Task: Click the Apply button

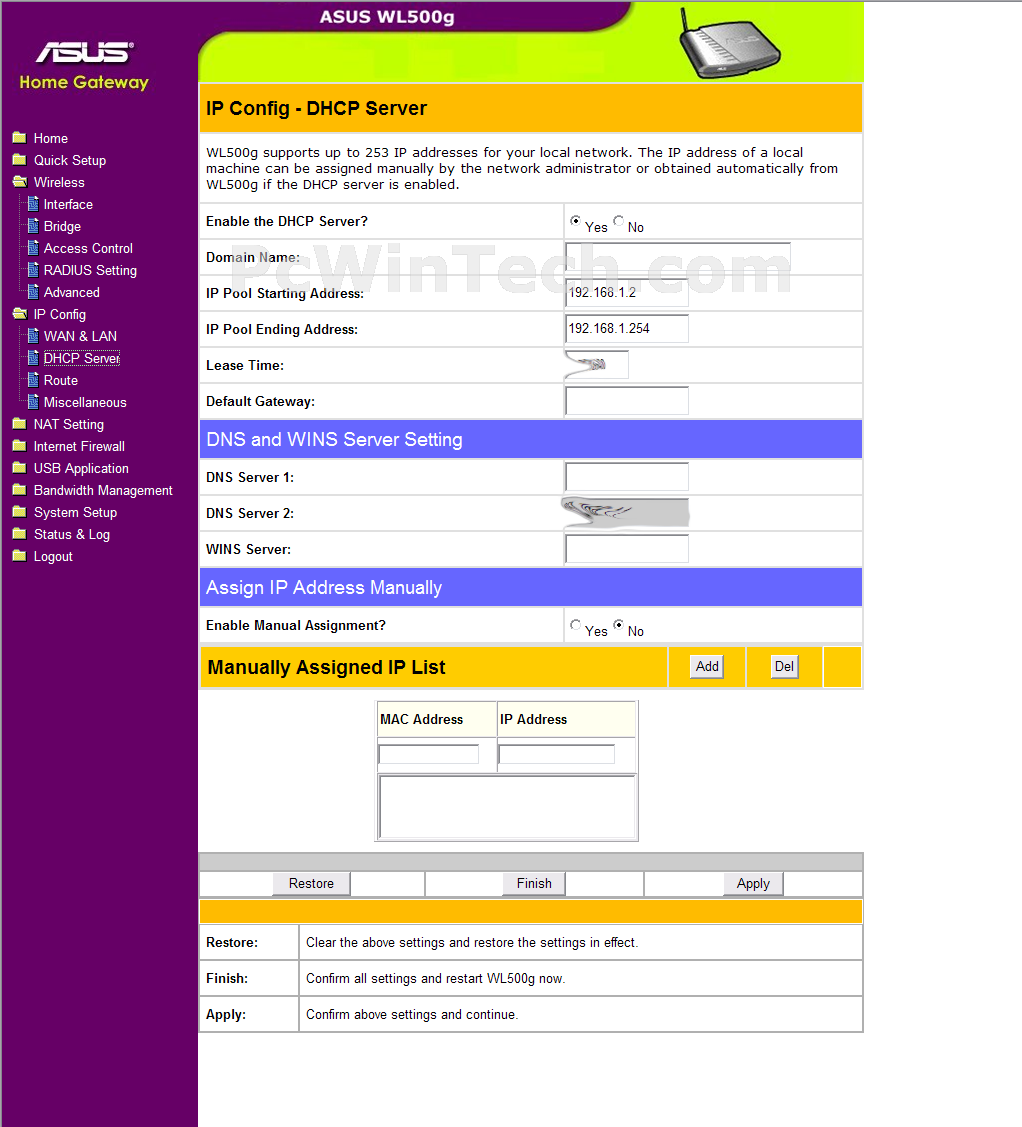Action: pyautogui.click(x=753, y=883)
